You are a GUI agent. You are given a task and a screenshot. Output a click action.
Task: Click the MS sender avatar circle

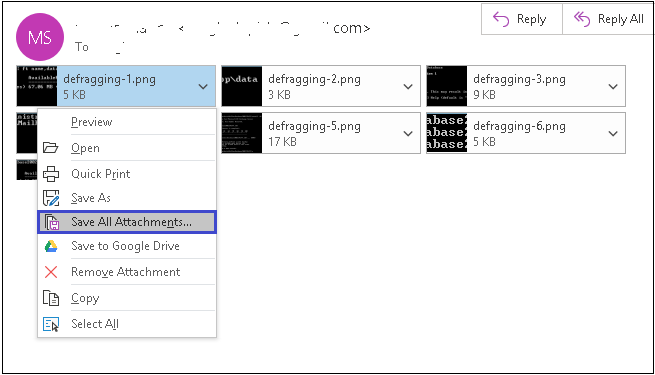click(40, 37)
